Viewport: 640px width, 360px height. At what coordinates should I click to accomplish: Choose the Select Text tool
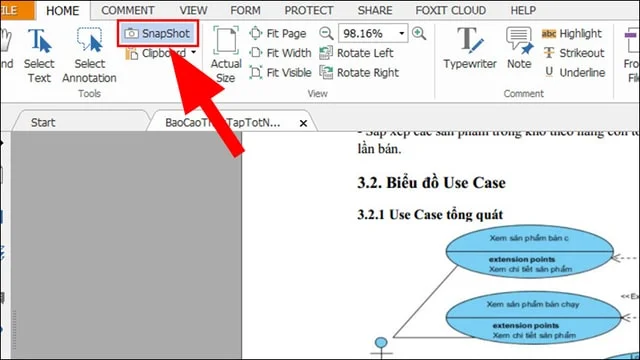39,56
